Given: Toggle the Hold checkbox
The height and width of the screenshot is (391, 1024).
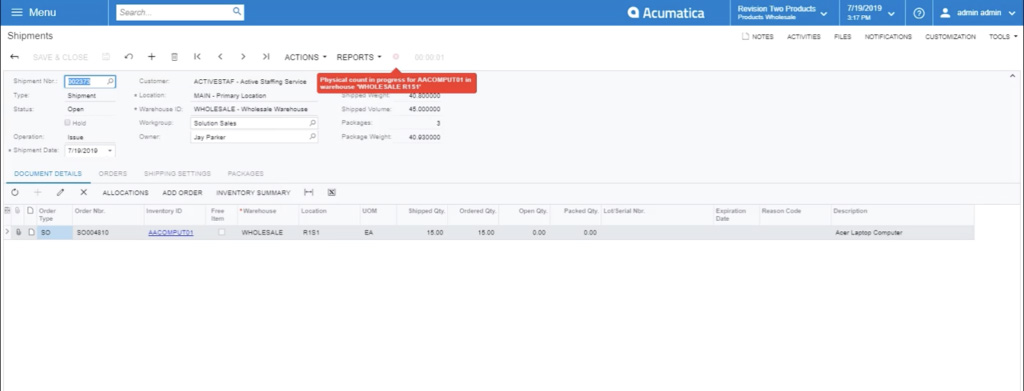Looking at the screenshot, I should (67, 123).
